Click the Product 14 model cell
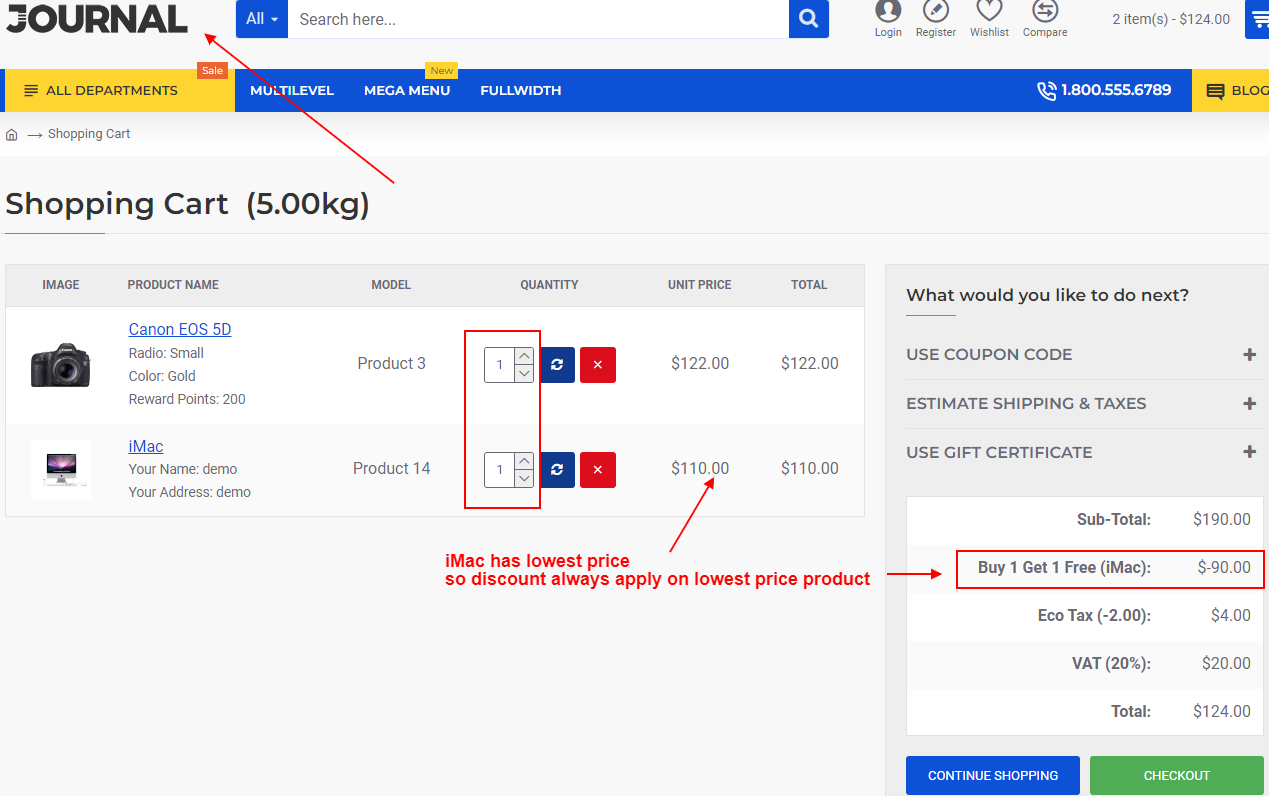 (392, 469)
